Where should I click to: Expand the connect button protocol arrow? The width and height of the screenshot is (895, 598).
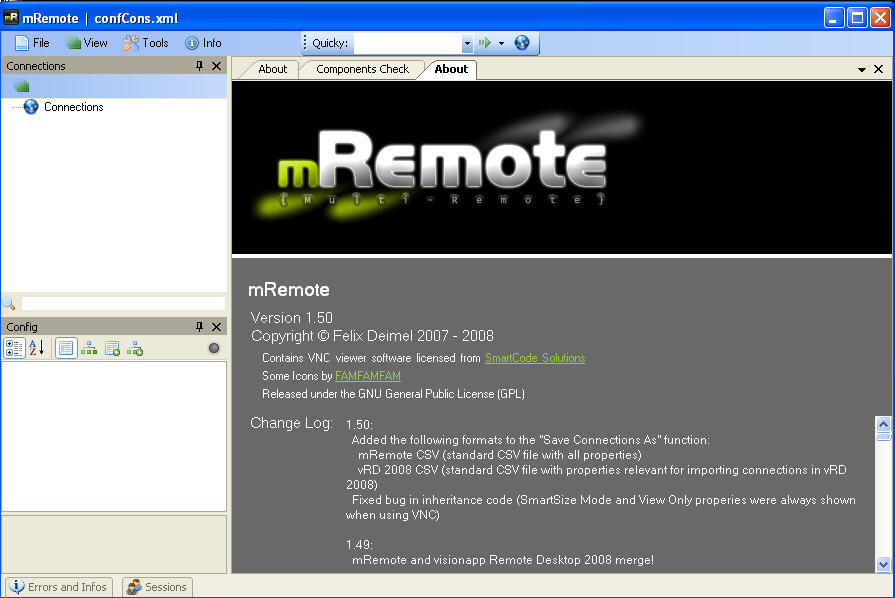(501, 44)
